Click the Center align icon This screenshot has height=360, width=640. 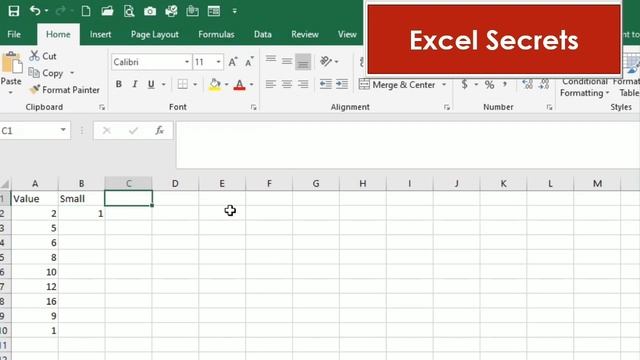click(x=287, y=84)
